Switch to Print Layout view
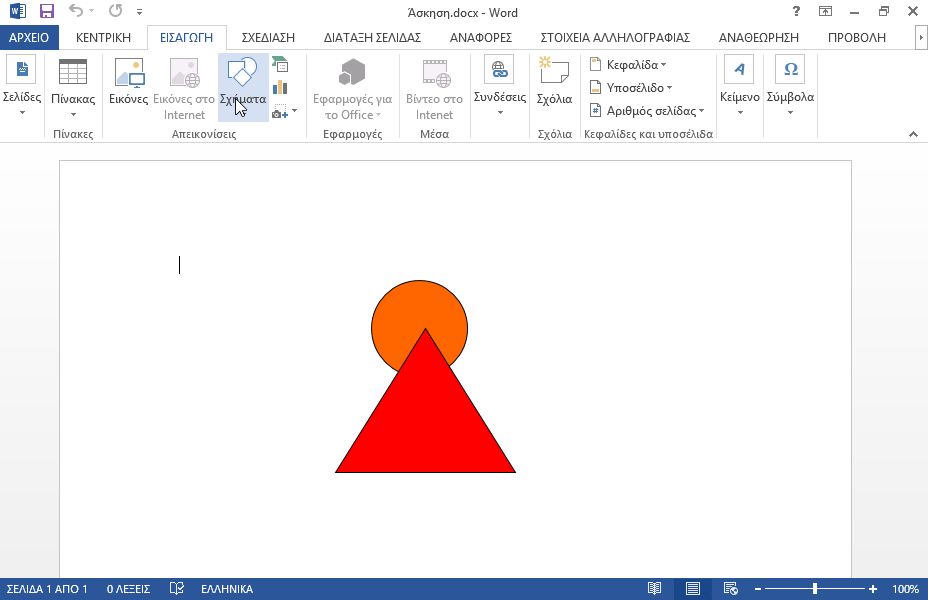The image size is (928, 600). [x=692, y=588]
